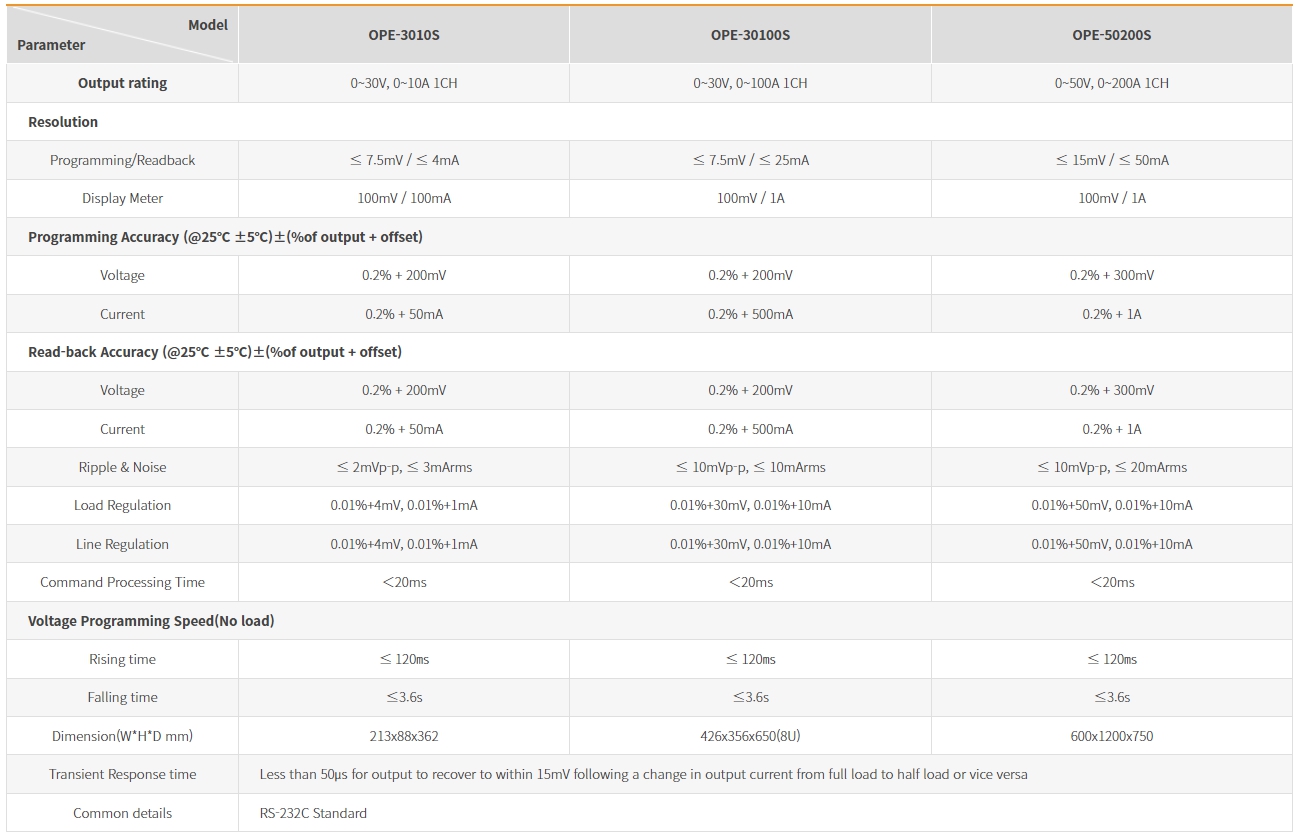This screenshot has width=1297, height=836.
Task: Select Voltage Programming Speed section heading
Action: pos(151,621)
